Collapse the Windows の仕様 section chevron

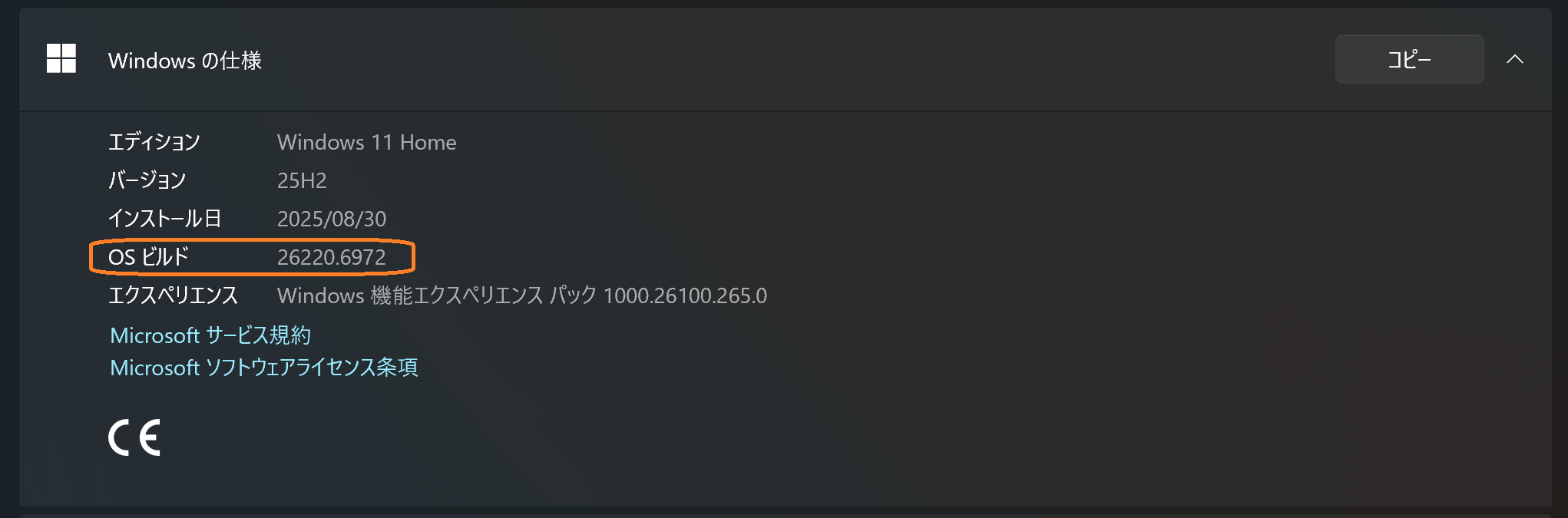(x=1516, y=59)
